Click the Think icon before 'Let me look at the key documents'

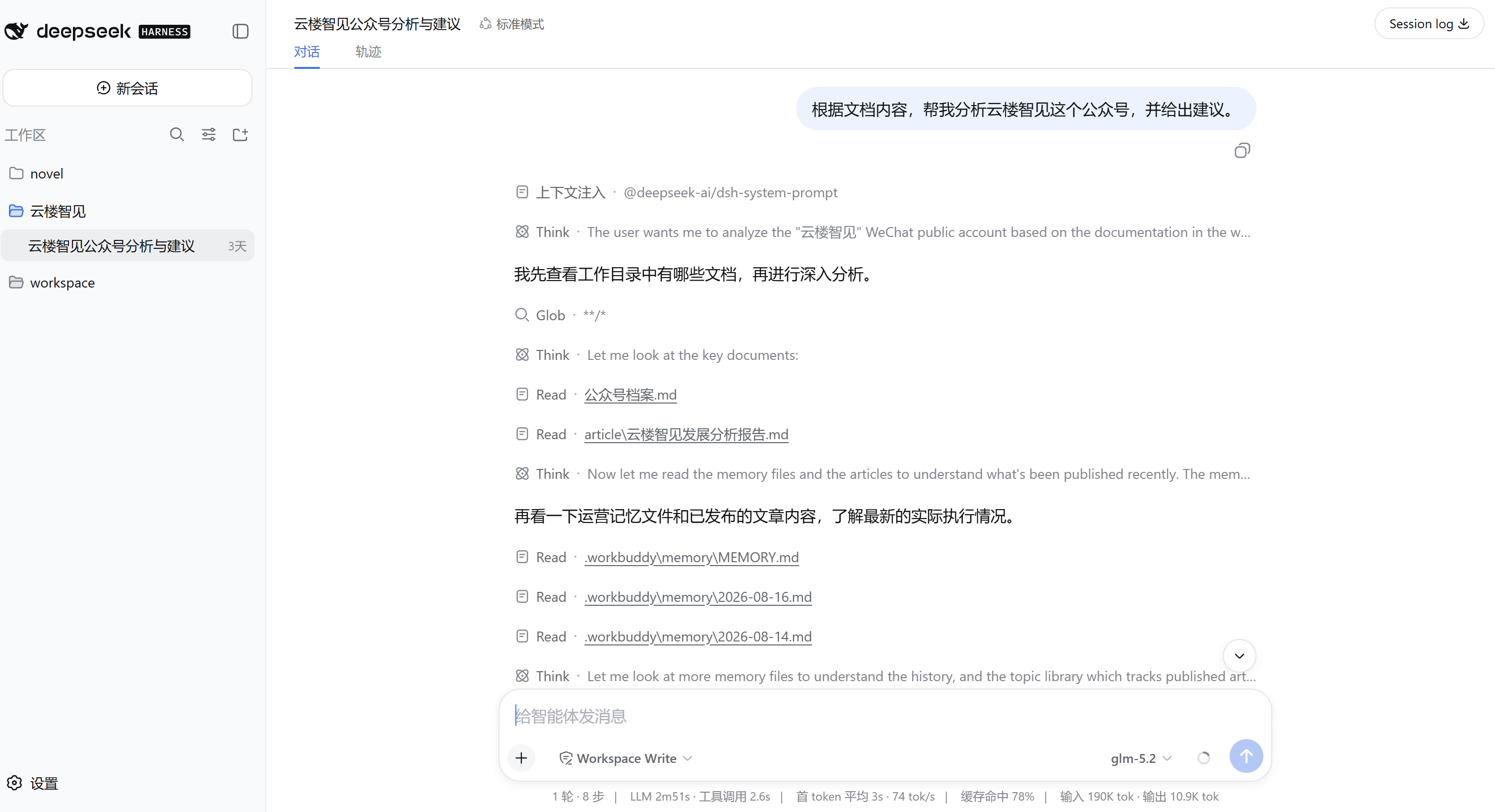(522, 355)
